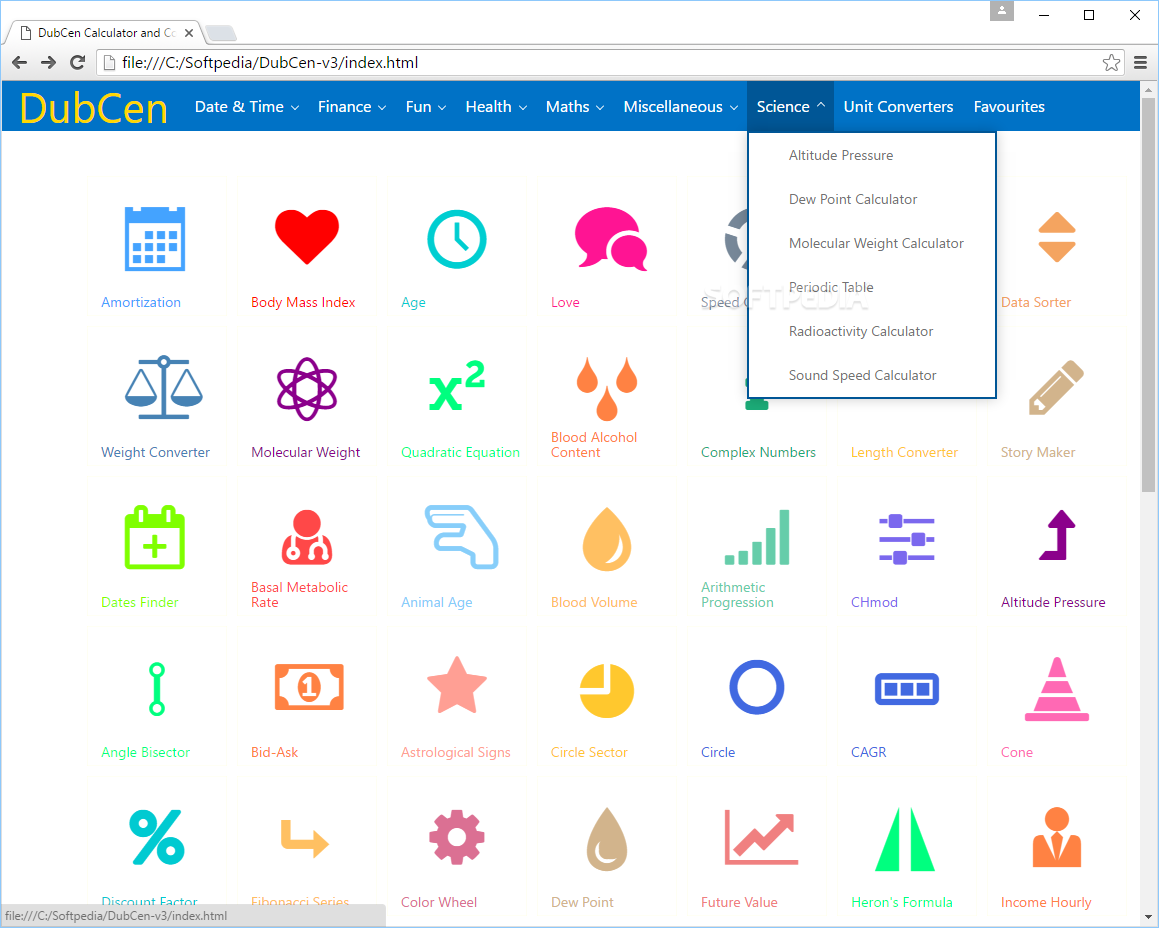This screenshot has height=928, width=1159.
Task: Click the CHmod sliders icon
Action: [906, 539]
